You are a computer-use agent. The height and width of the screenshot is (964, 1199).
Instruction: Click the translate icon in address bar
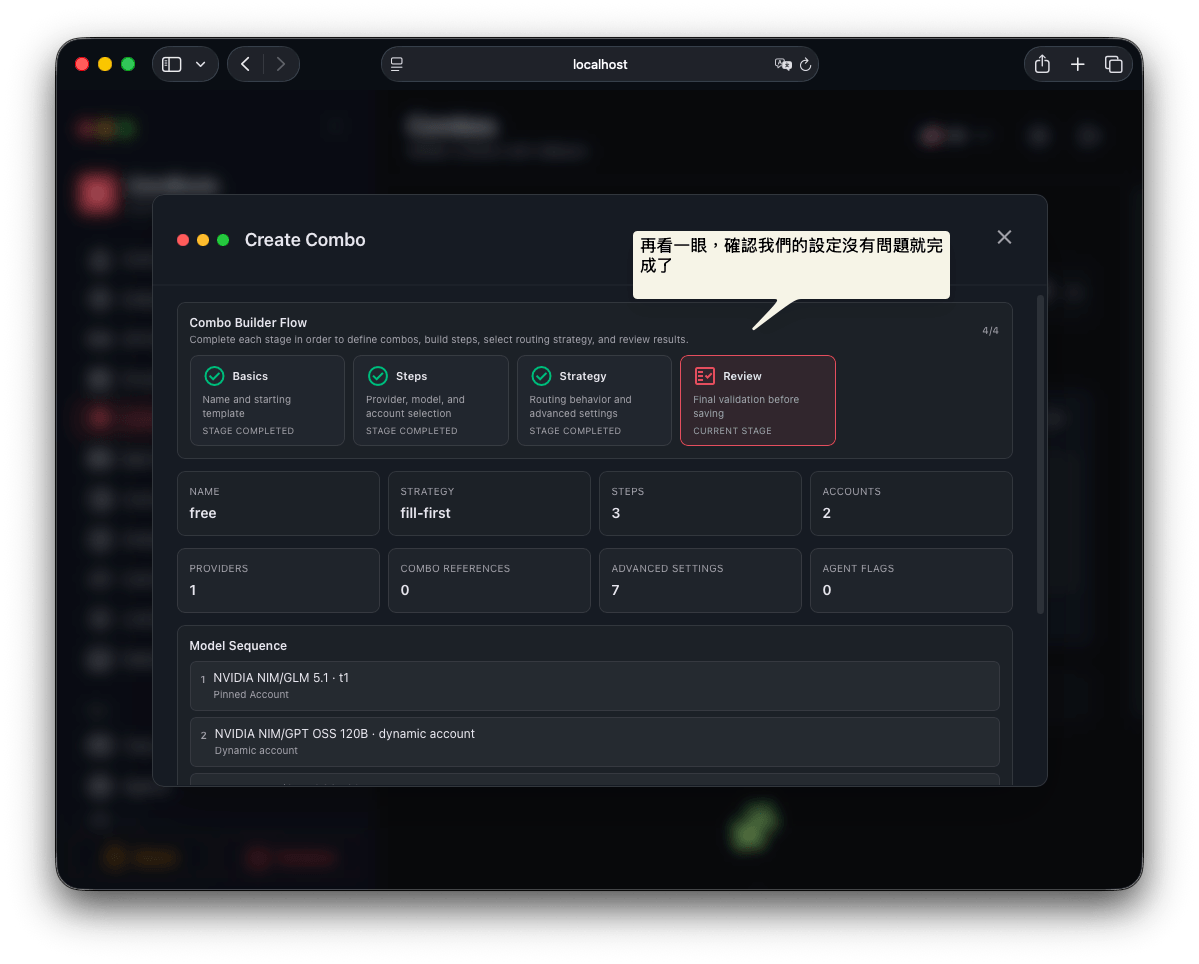tap(783, 64)
